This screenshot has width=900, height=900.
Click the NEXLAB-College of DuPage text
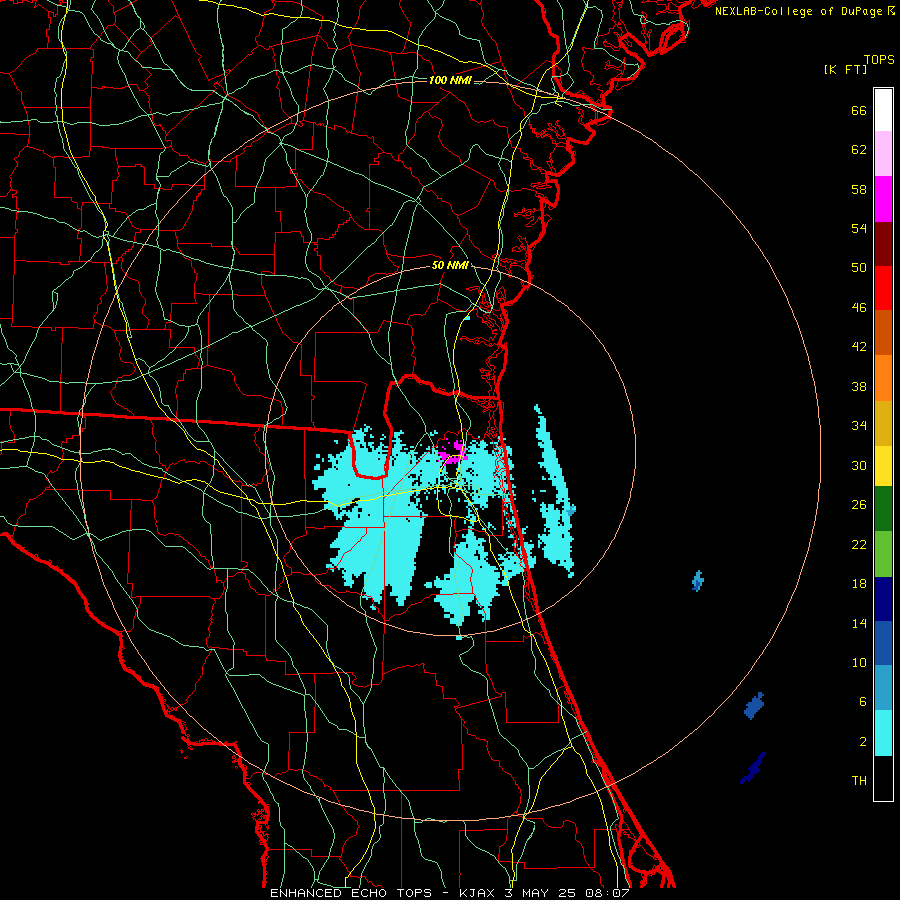(x=799, y=11)
